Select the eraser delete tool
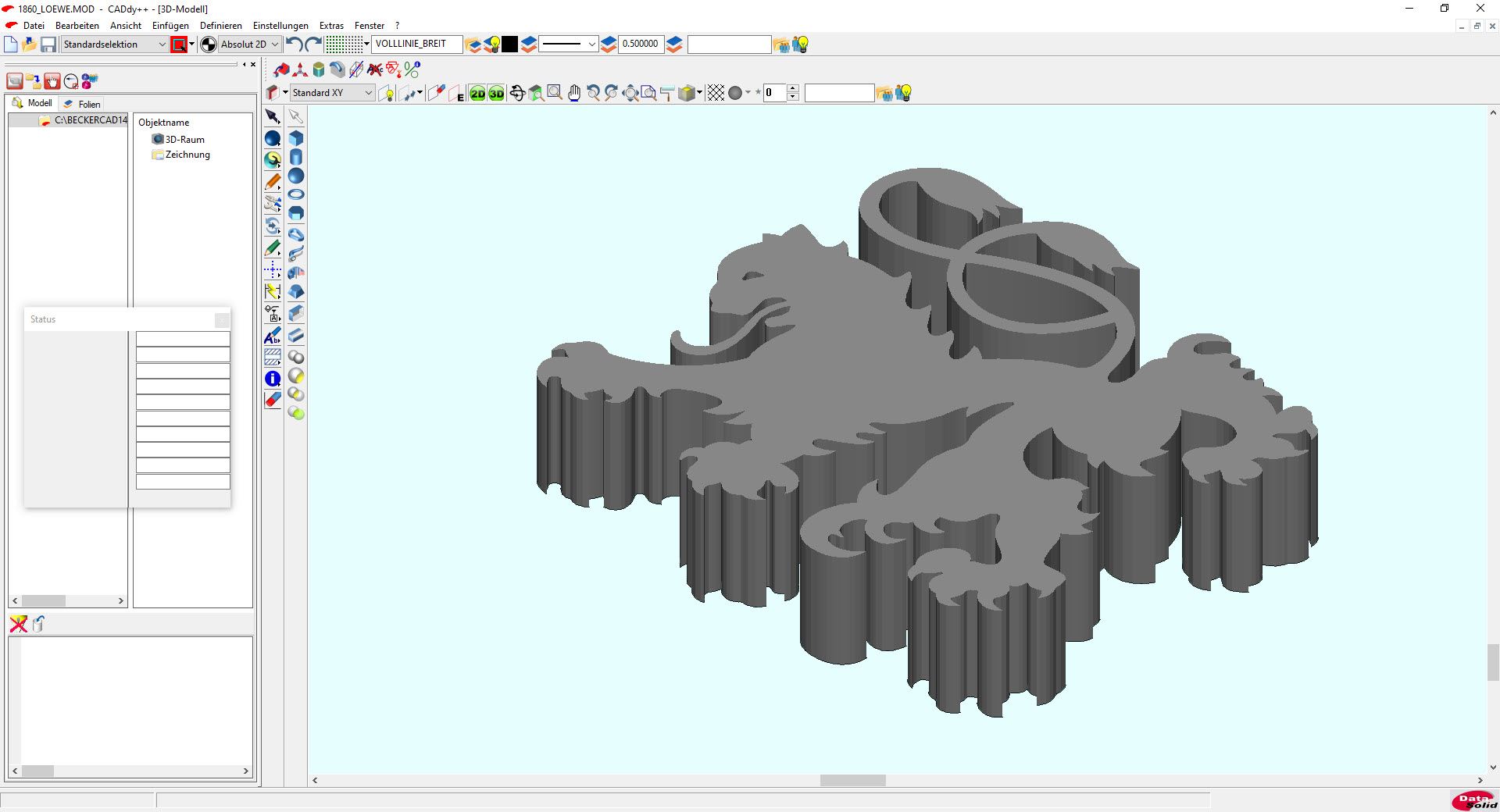 [x=273, y=400]
